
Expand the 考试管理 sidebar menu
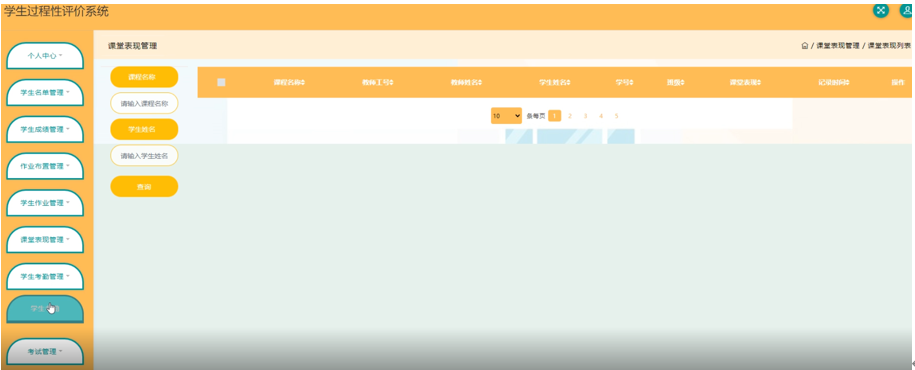pyautogui.click(x=45, y=352)
